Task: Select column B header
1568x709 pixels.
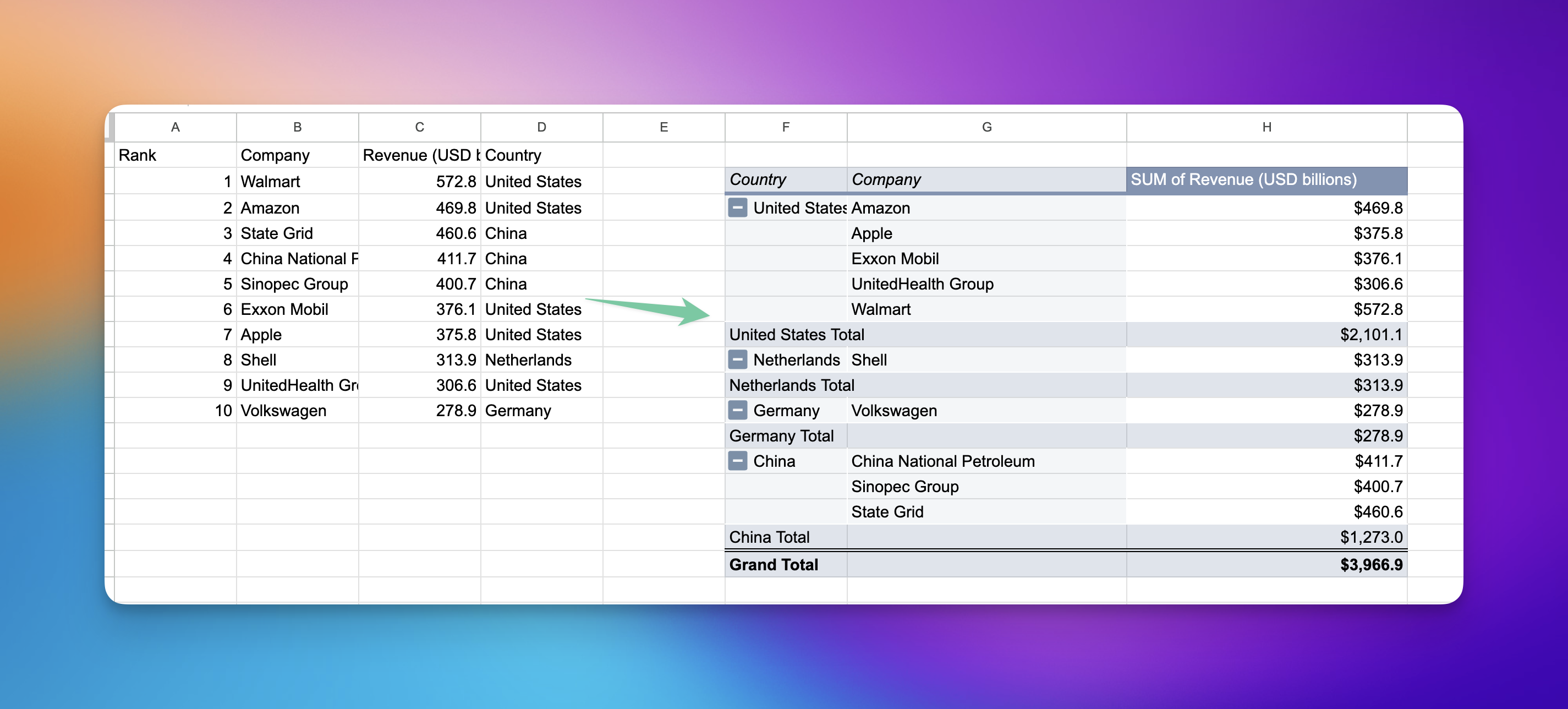Action: coord(298,127)
